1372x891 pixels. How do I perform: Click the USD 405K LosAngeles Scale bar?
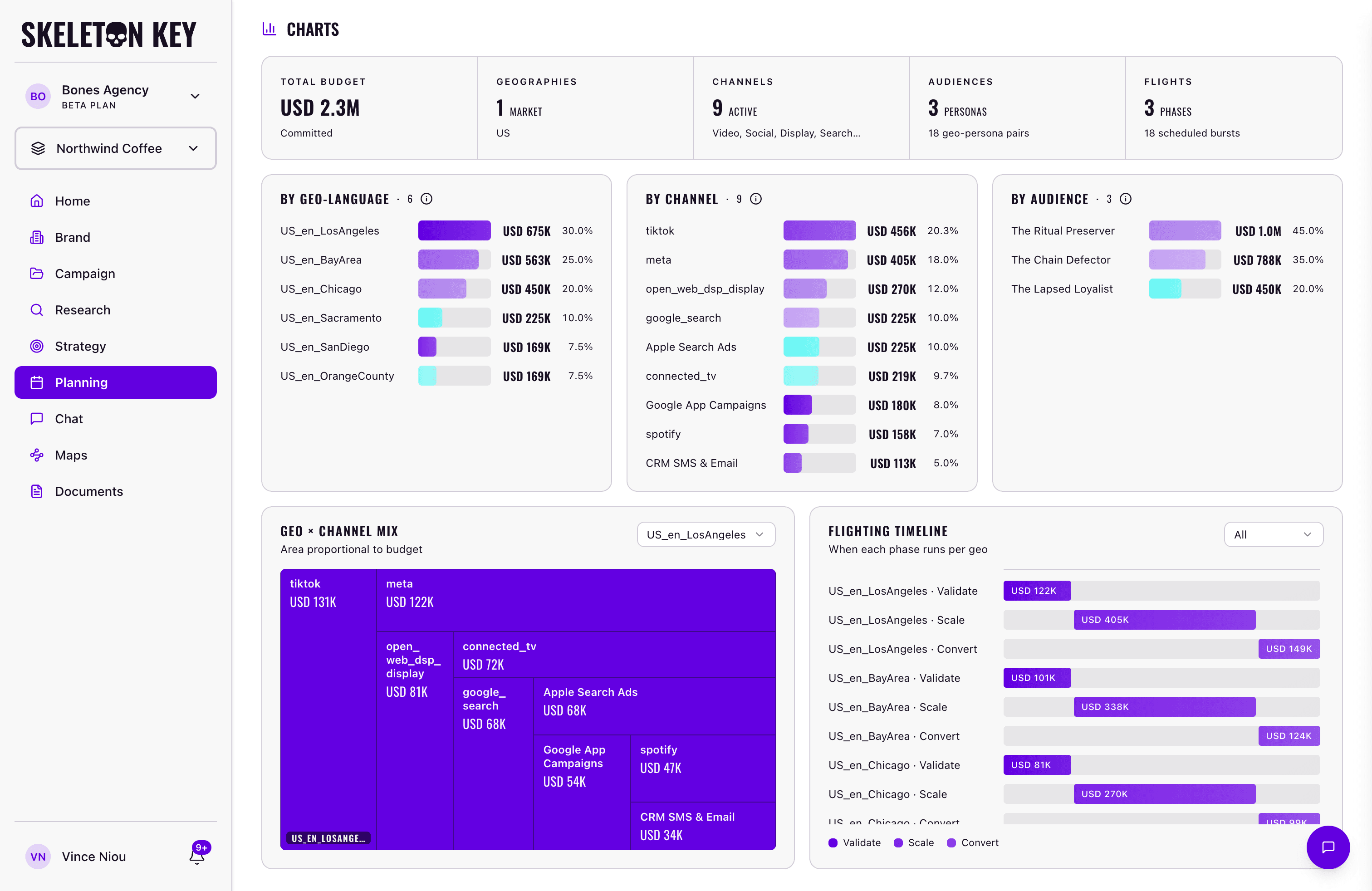[1164, 620]
